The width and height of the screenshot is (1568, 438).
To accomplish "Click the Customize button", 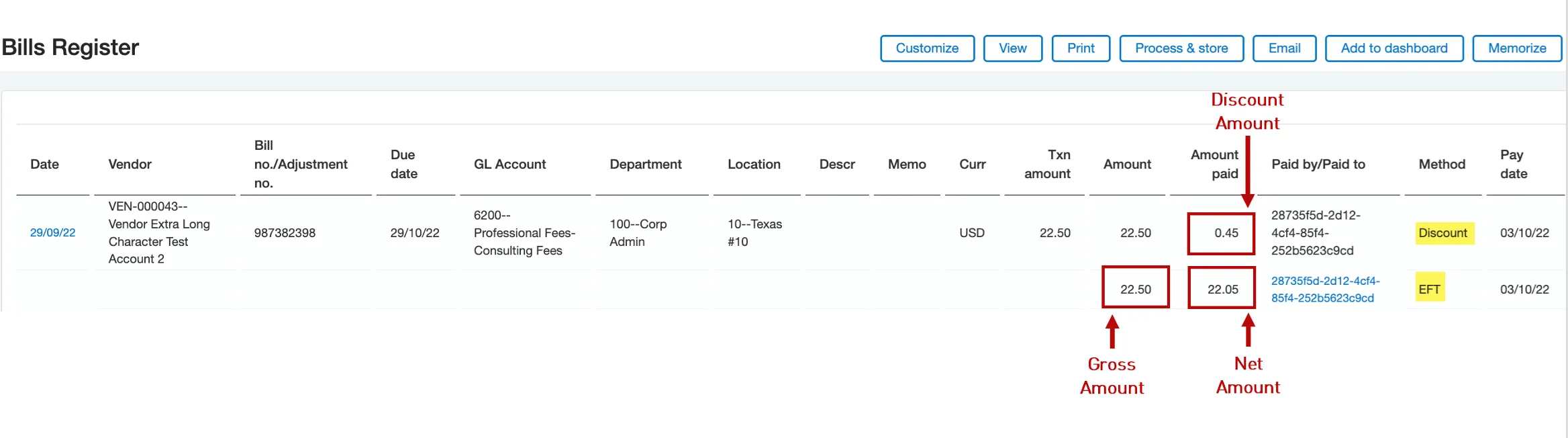I will [927, 48].
